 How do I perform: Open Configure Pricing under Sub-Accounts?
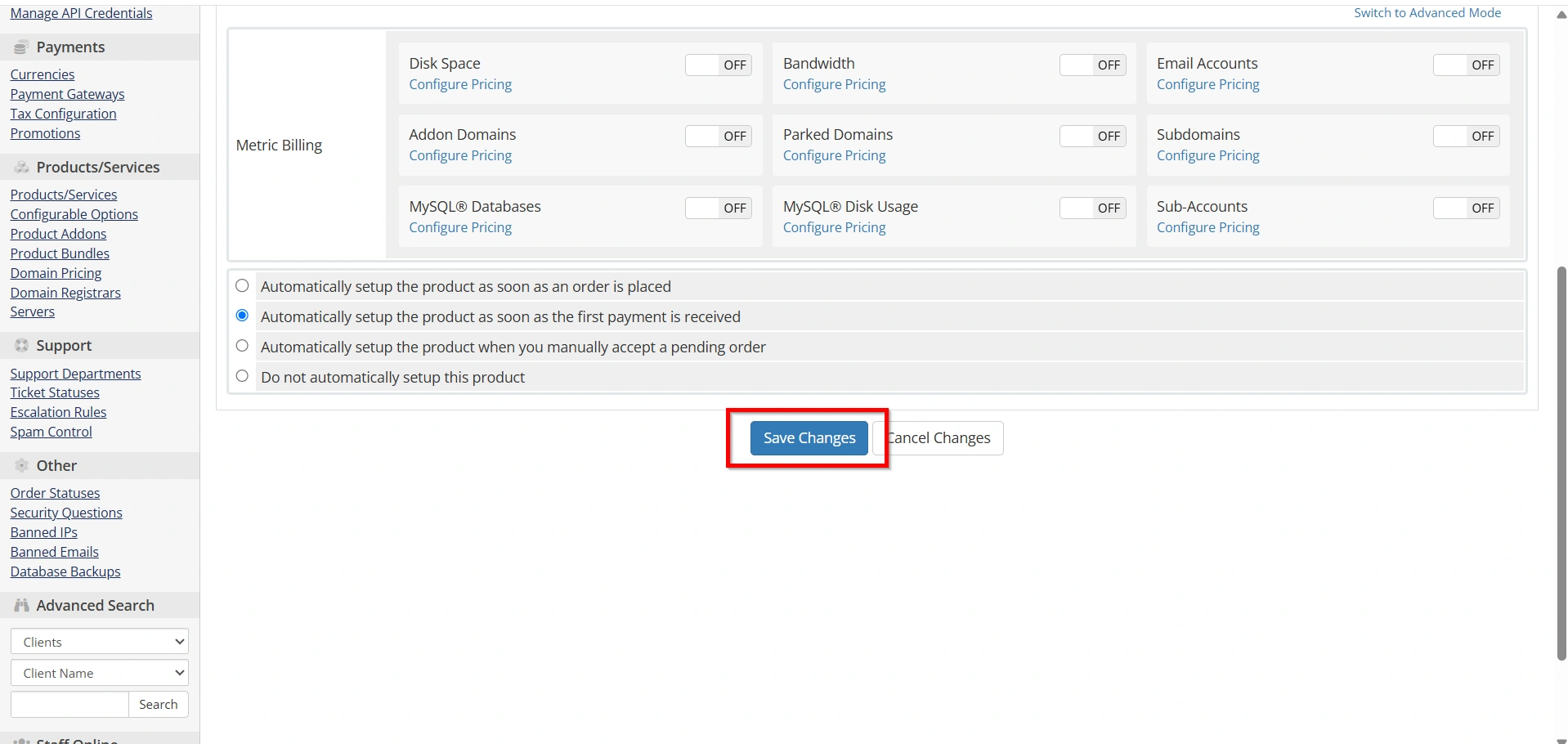coord(1207,227)
